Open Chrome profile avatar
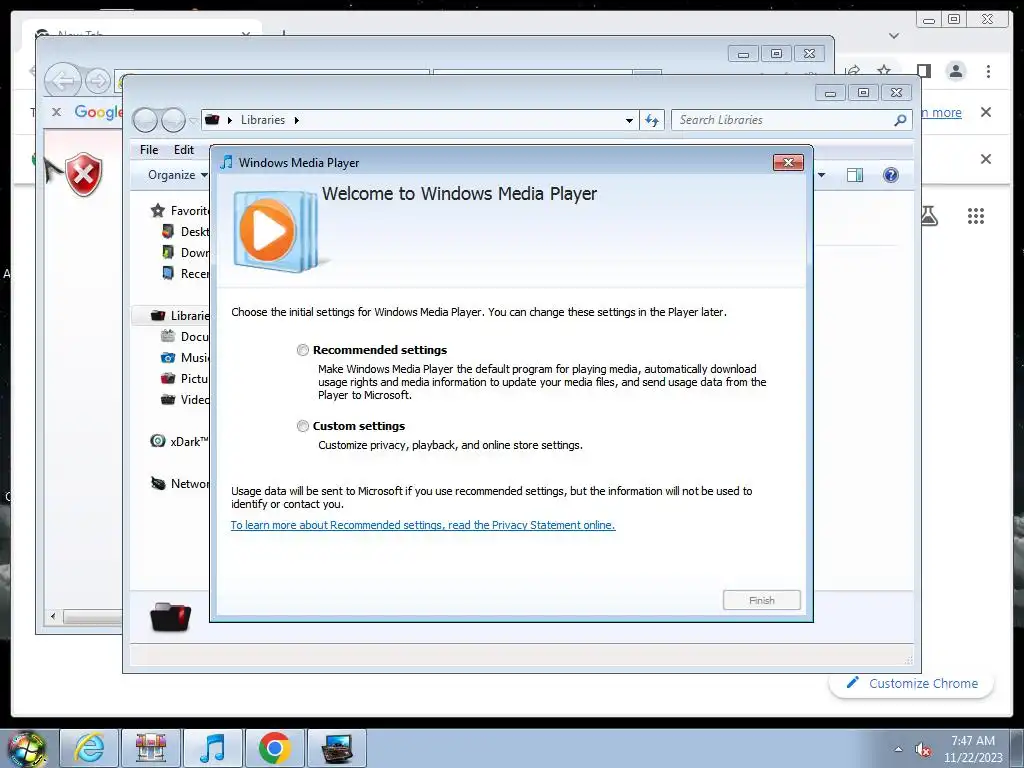The width and height of the screenshot is (1024, 768). tap(955, 71)
